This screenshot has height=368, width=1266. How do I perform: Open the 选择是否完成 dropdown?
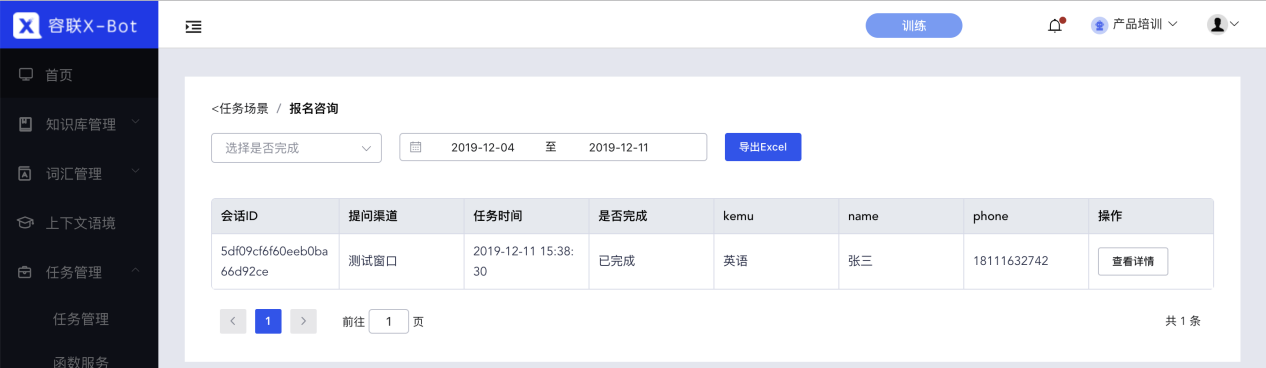(x=296, y=148)
